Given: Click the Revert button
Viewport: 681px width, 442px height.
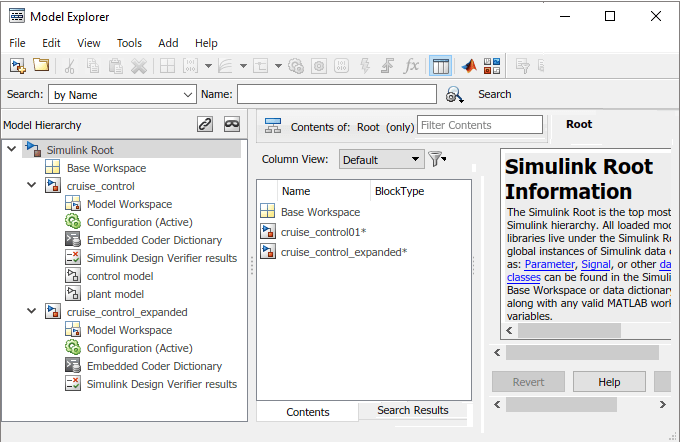Looking at the screenshot, I should click(528, 382).
